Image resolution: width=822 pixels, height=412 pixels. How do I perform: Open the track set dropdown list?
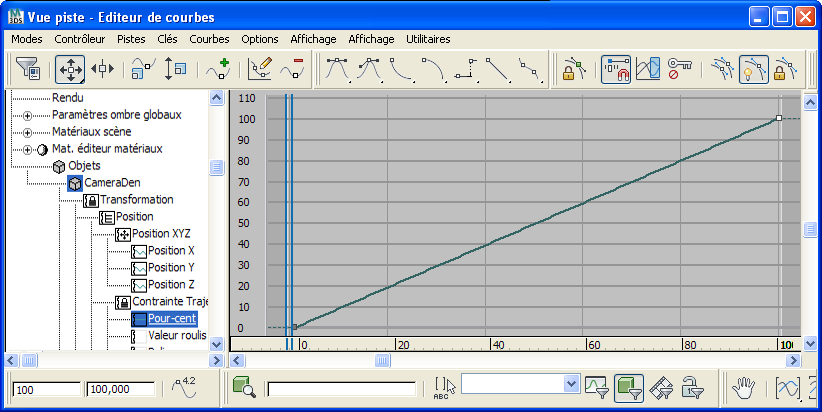[x=571, y=384]
